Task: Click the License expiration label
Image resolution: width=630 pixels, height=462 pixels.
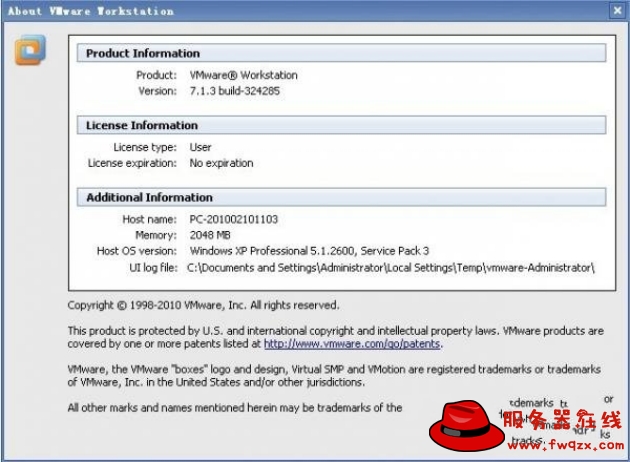Action: coord(132,163)
